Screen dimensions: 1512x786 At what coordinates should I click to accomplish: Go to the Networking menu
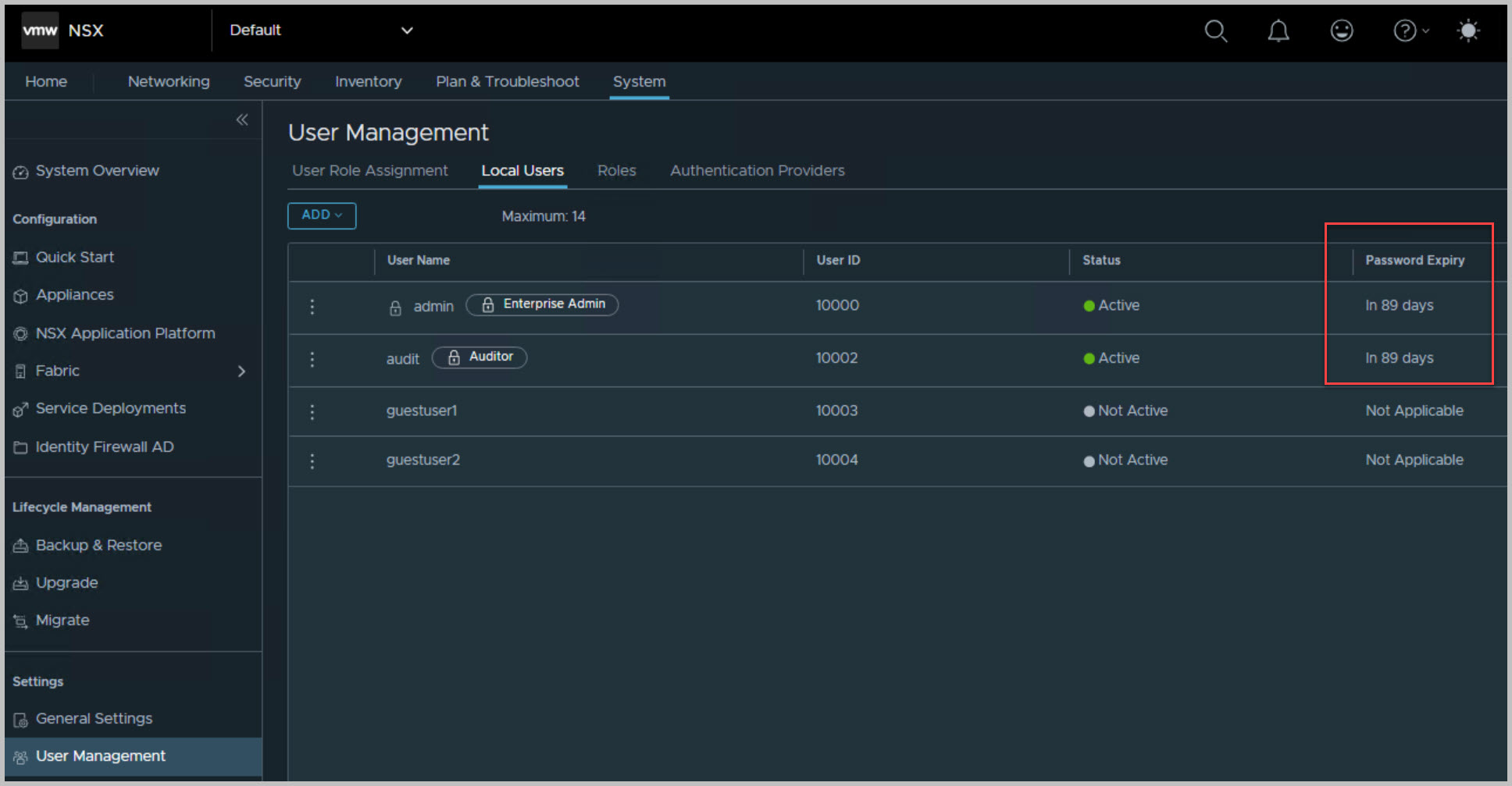click(169, 82)
